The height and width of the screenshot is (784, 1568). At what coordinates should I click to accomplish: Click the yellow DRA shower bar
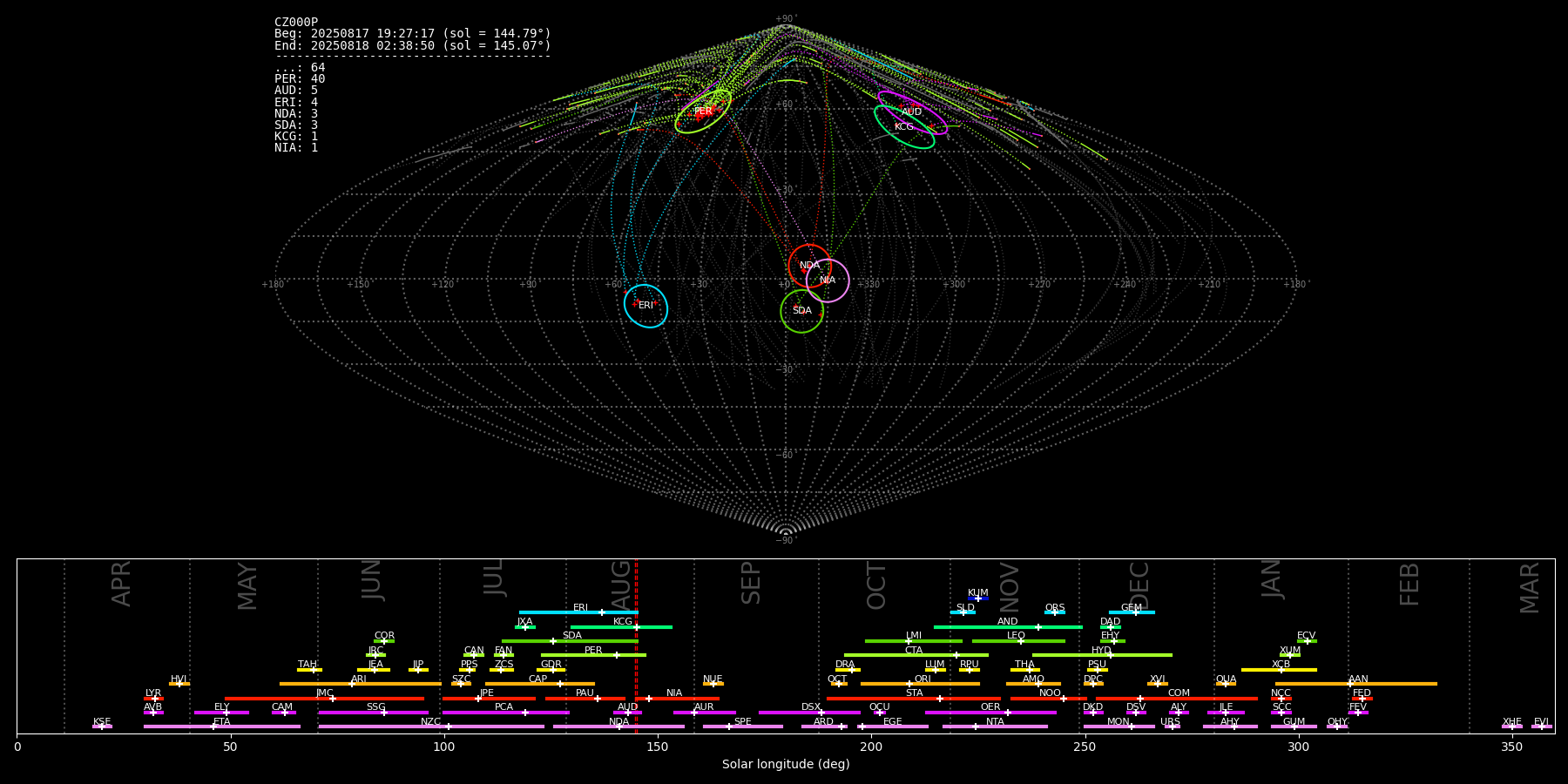point(848,670)
